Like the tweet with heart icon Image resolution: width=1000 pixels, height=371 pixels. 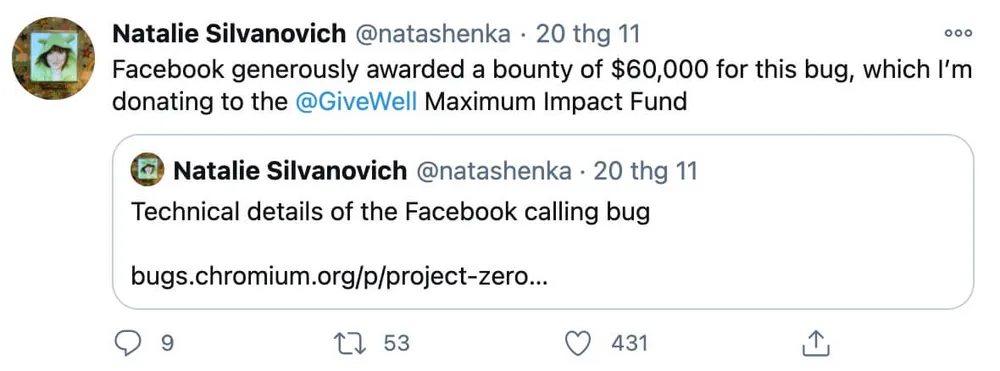tap(578, 344)
